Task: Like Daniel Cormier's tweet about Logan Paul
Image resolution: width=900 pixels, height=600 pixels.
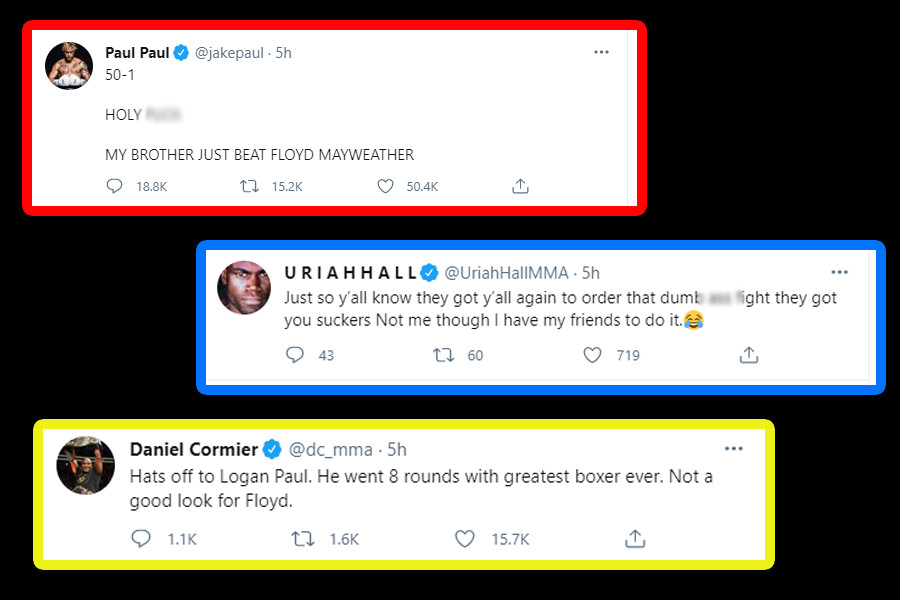Action: 464,538
